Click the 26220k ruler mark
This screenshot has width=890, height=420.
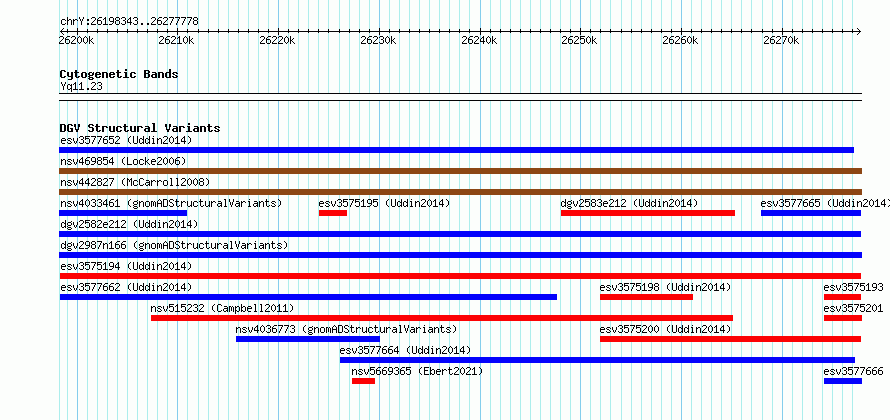point(277,40)
